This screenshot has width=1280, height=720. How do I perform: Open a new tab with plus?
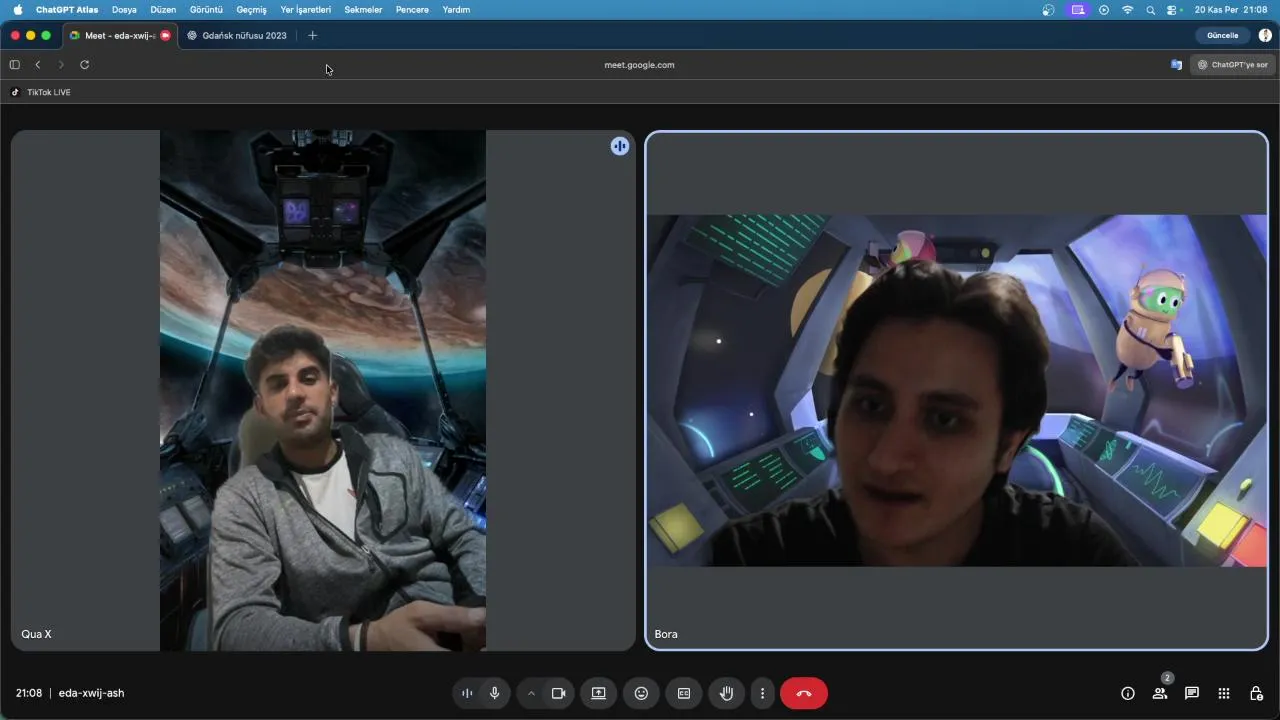(x=312, y=35)
